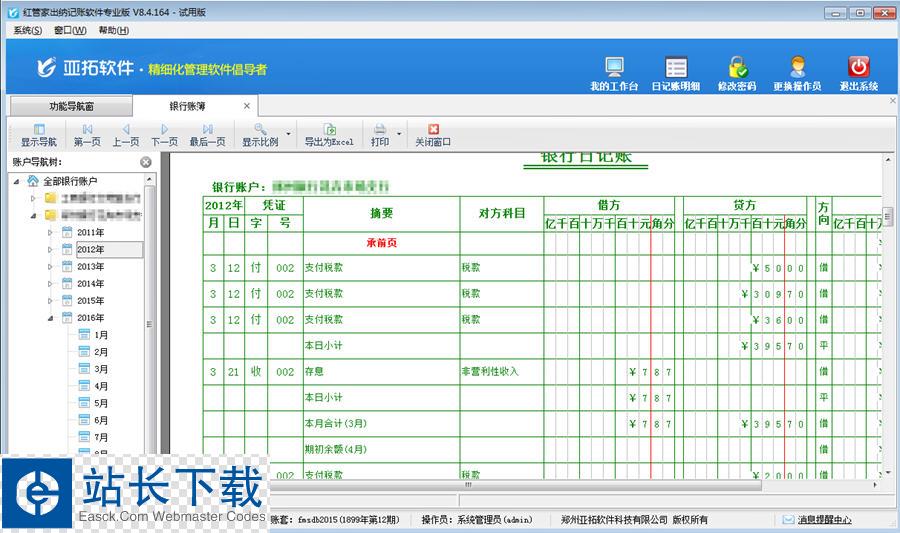Go to 上一页 of the ledger
Image resolution: width=900 pixels, height=533 pixels.
point(126,135)
